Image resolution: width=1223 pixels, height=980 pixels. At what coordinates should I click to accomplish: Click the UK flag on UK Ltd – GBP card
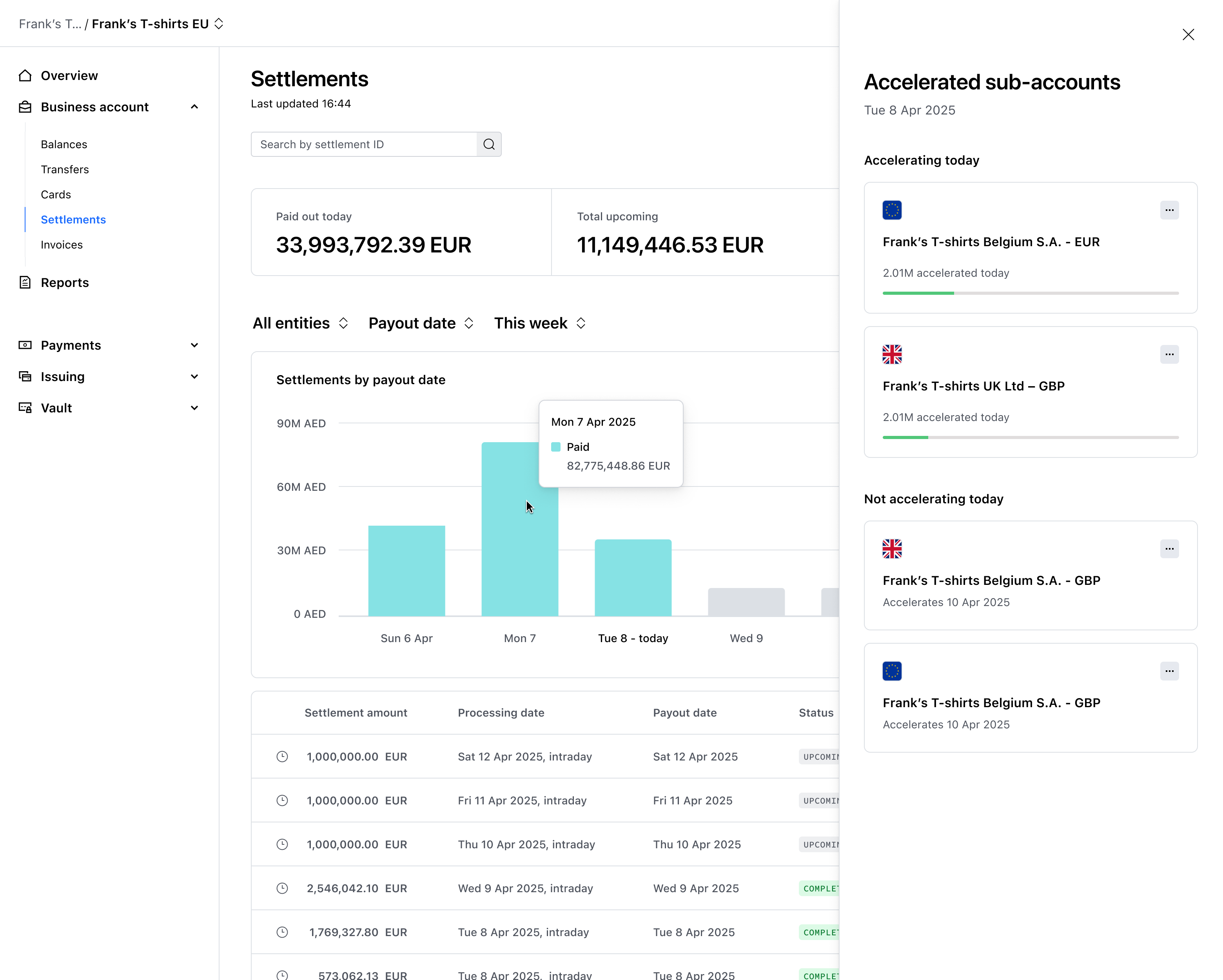point(892,354)
